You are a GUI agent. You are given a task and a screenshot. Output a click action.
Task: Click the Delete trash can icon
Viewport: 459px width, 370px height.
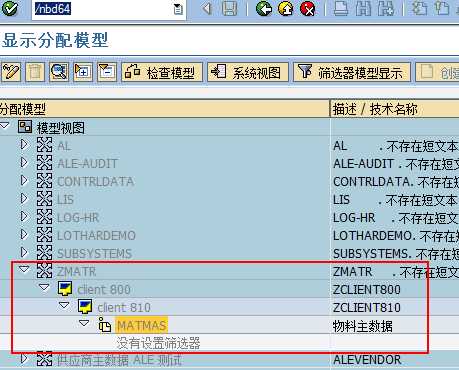[x=35, y=72]
